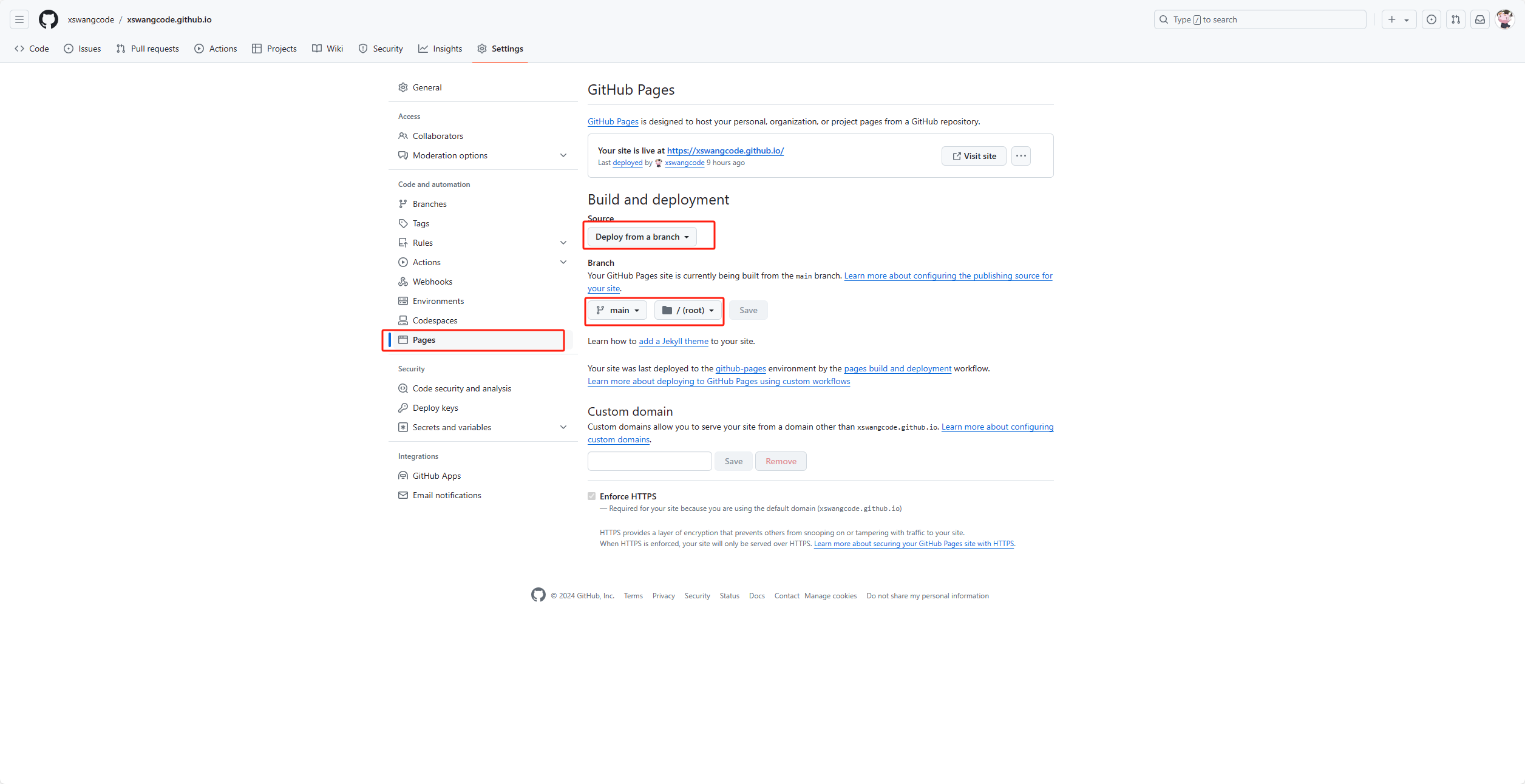Image resolution: width=1525 pixels, height=784 pixels.
Task: Click the issues circle icon in header
Action: (1432, 19)
